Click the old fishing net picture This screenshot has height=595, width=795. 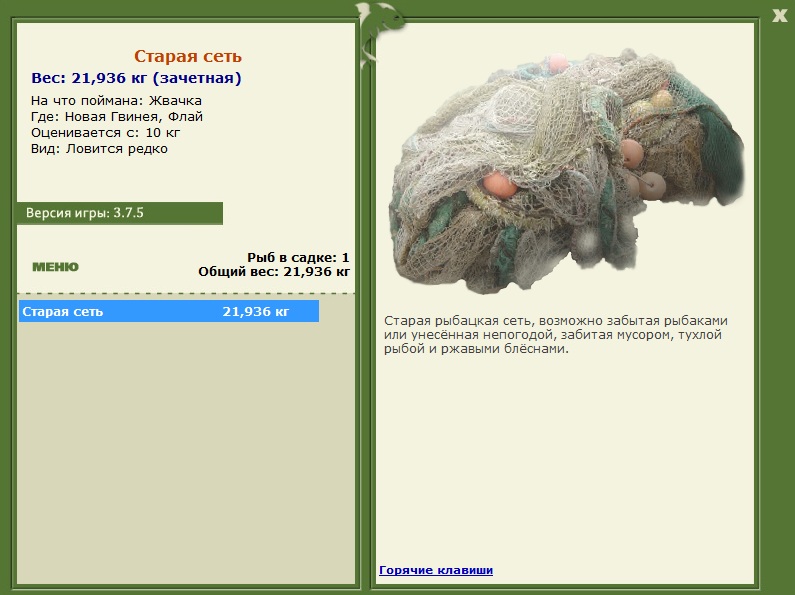pyautogui.click(x=565, y=172)
